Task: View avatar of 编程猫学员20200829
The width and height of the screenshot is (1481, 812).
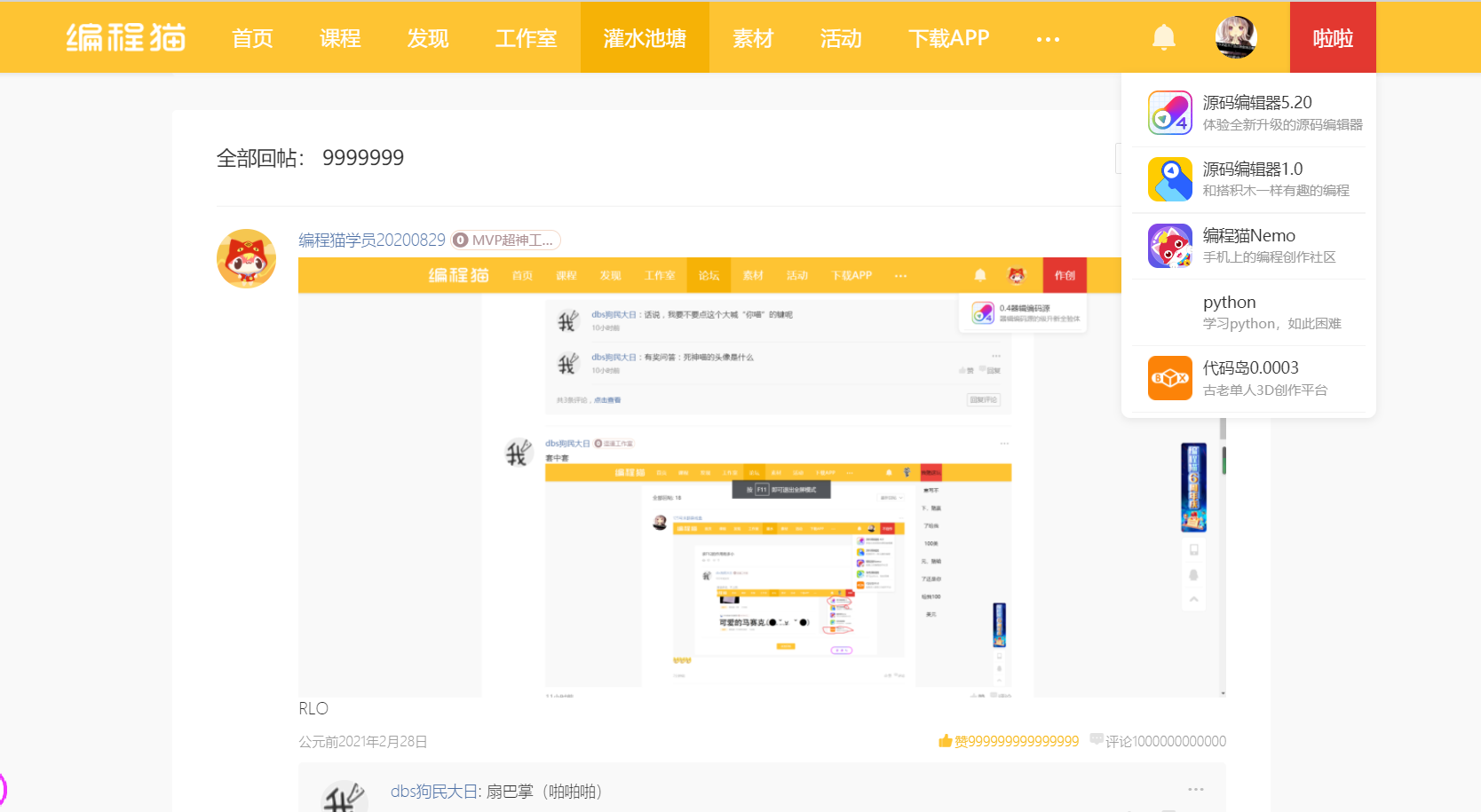Action: (246, 258)
